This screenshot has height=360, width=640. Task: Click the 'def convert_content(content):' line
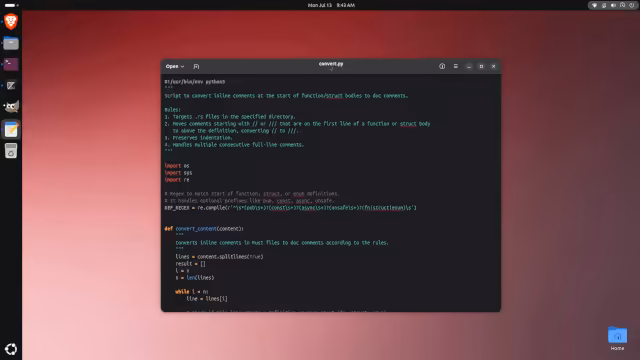click(204, 229)
